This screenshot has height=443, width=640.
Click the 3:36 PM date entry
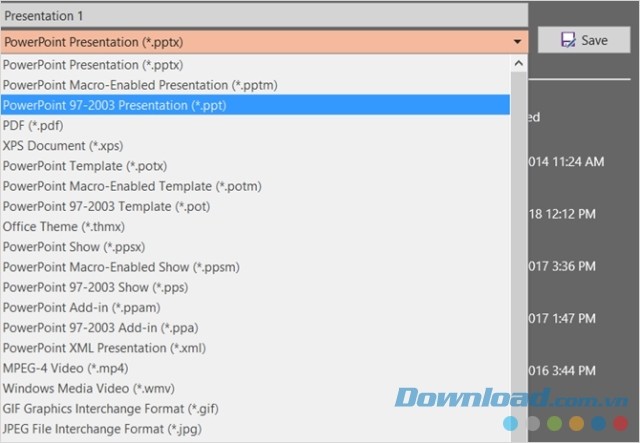pyautogui.click(x=562, y=266)
